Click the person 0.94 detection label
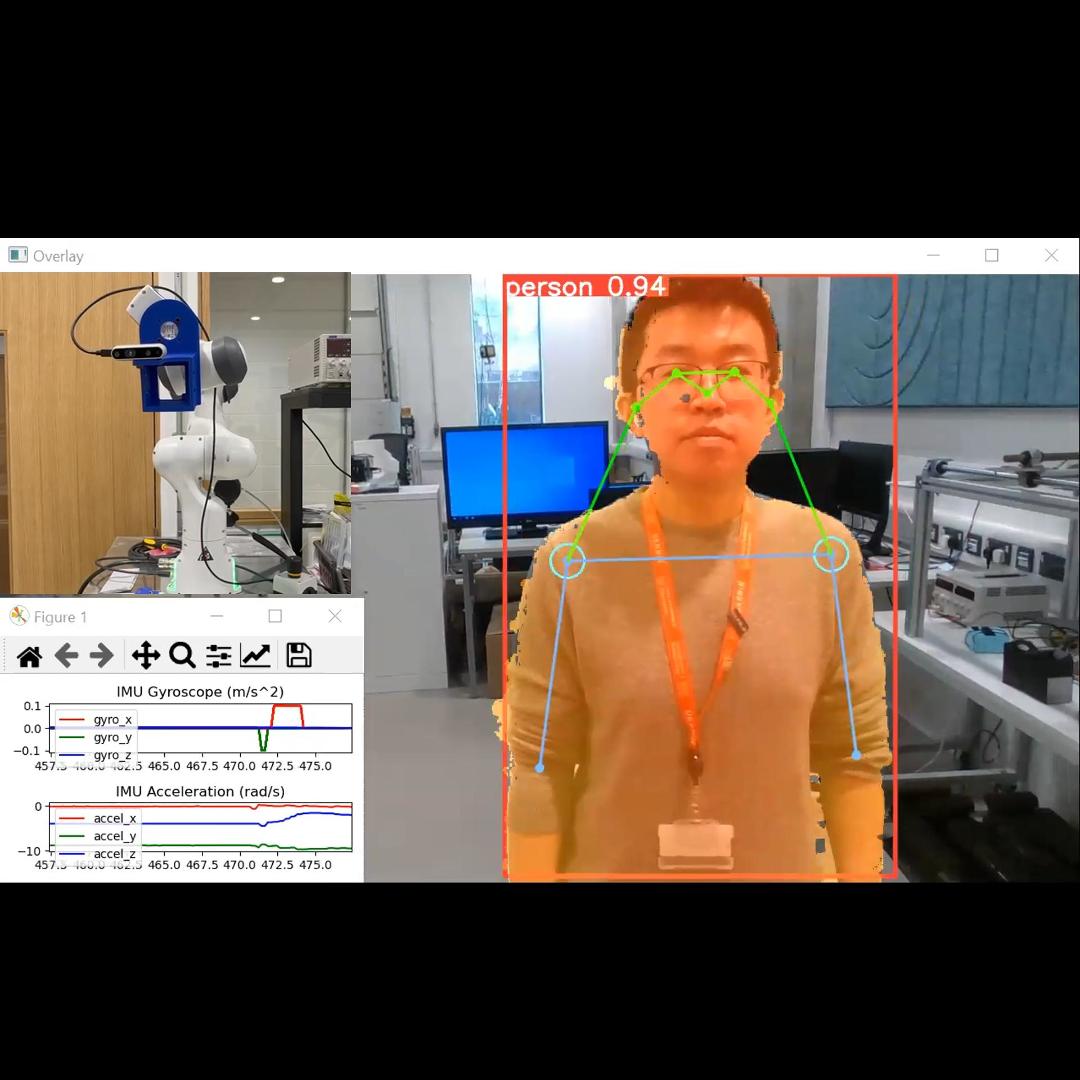The image size is (1080, 1080). tap(585, 288)
